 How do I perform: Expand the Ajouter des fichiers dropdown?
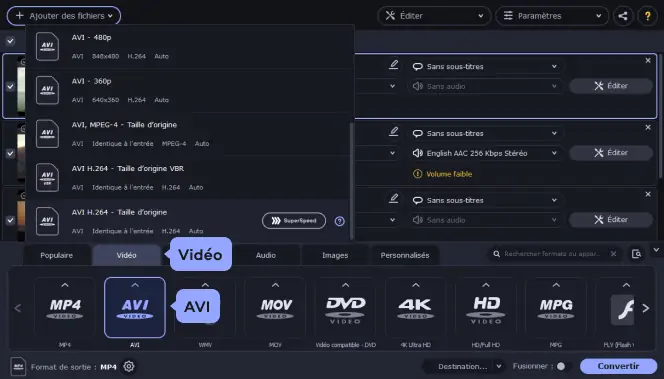point(64,16)
